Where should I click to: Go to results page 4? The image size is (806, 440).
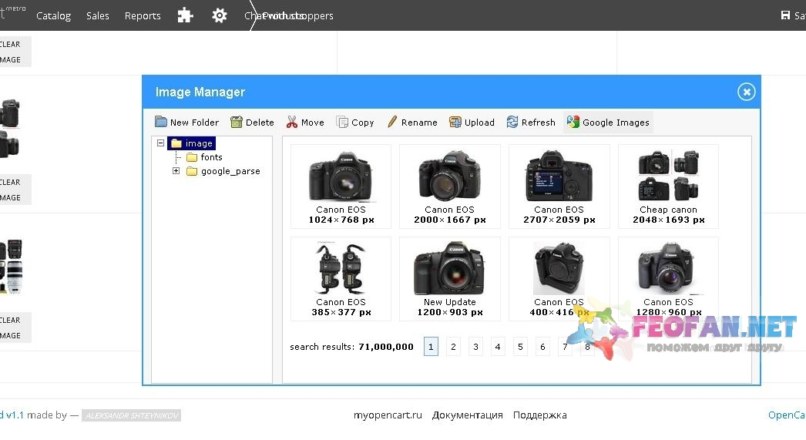pyautogui.click(x=498, y=346)
